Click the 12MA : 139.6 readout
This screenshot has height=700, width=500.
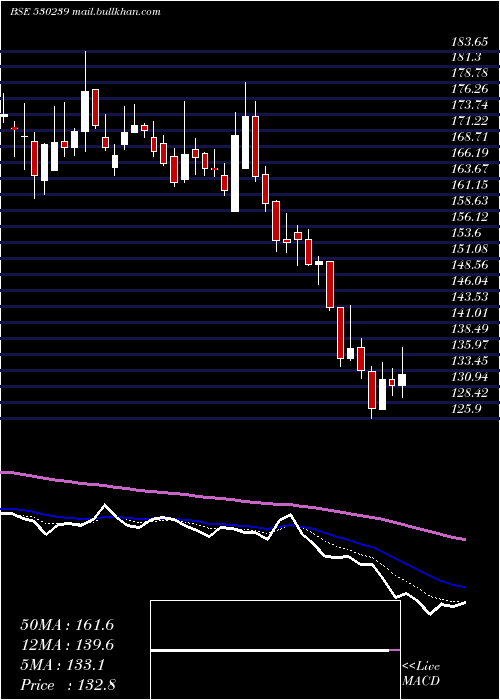(x=67, y=645)
